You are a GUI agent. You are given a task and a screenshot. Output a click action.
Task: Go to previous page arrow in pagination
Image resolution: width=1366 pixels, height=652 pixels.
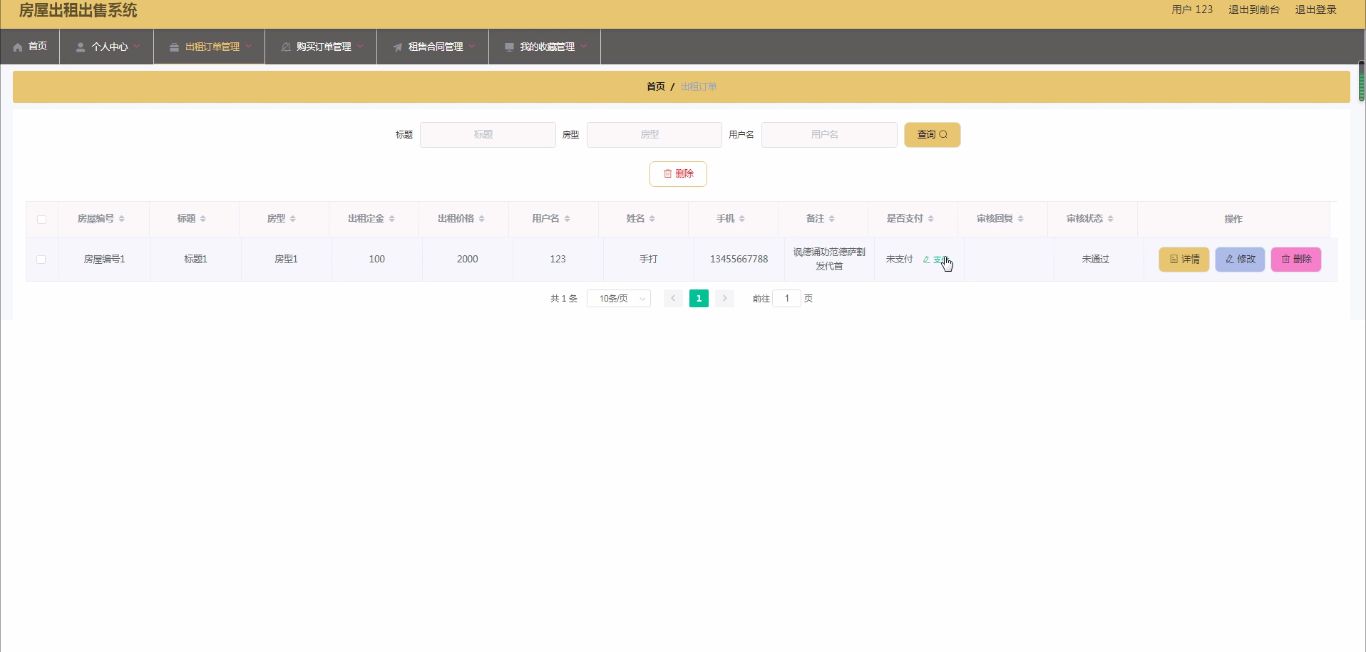click(673, 298)
